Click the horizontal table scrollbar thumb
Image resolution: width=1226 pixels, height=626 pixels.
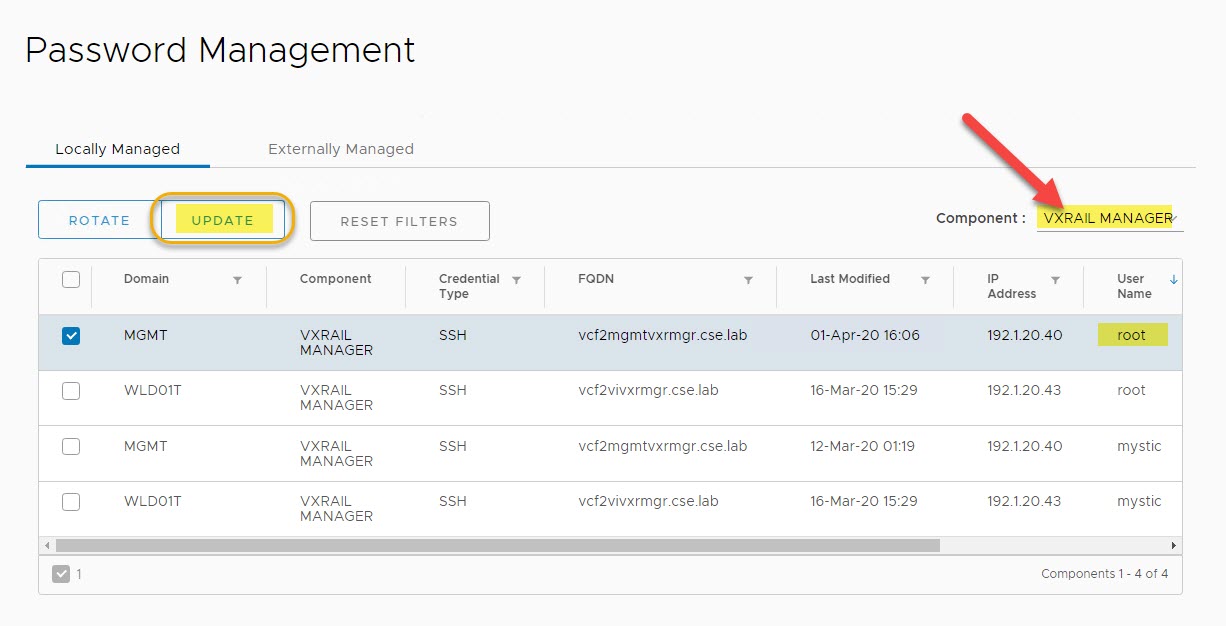497,546
